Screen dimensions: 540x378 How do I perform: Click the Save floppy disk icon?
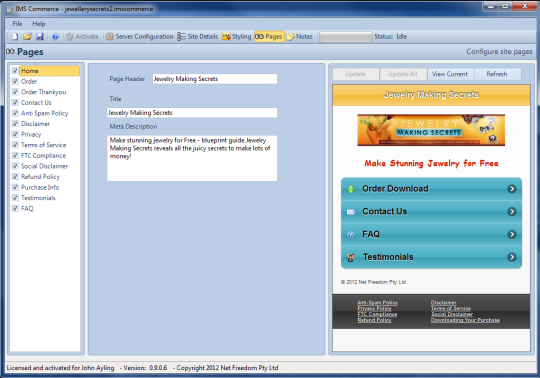40,36
